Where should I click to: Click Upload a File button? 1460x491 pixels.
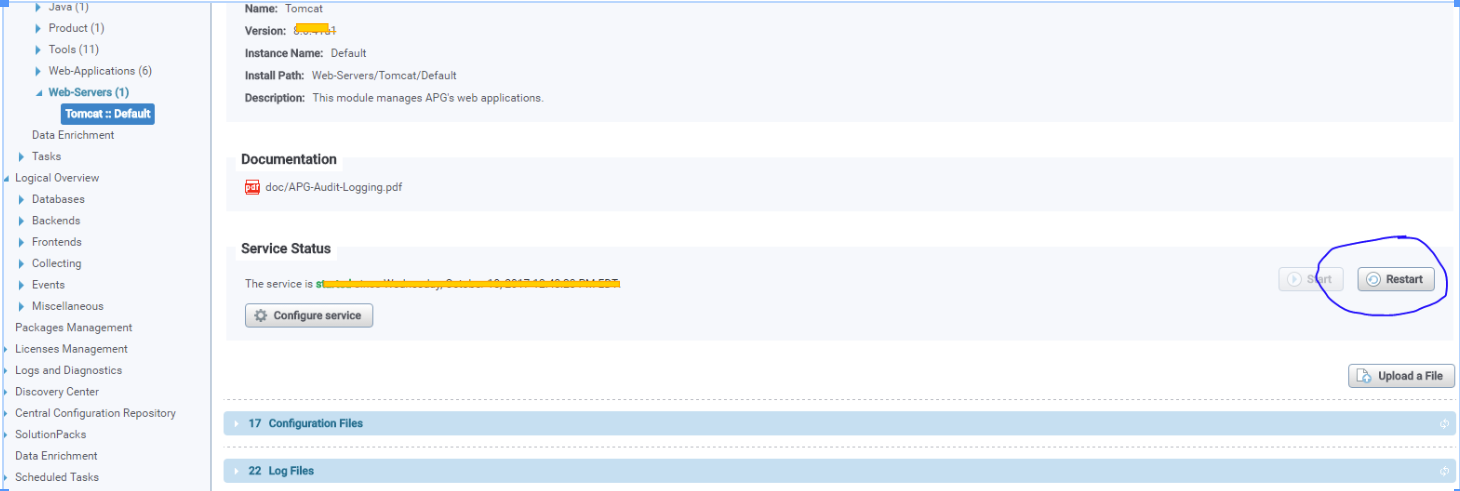pos(1401,376)
